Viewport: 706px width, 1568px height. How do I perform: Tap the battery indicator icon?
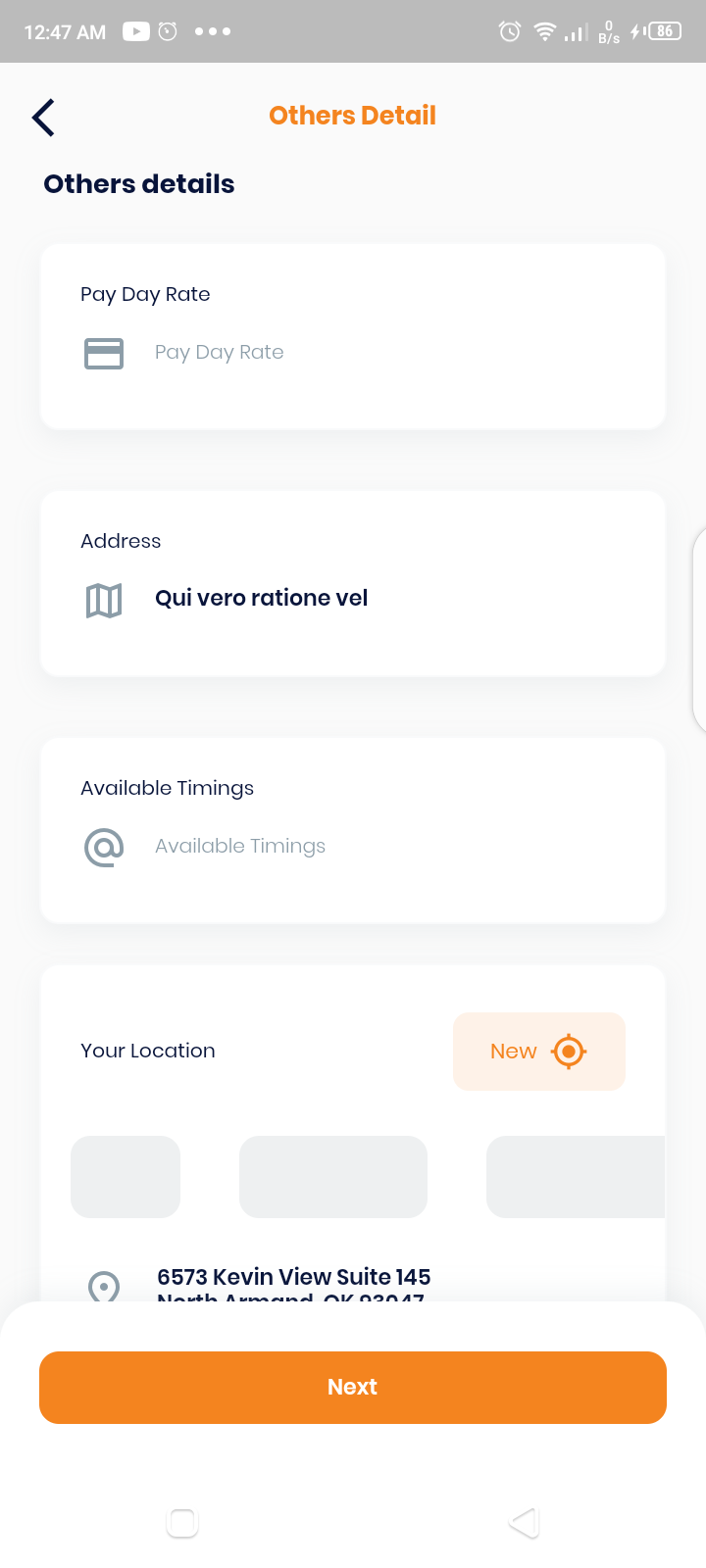[x=664, y=31]
